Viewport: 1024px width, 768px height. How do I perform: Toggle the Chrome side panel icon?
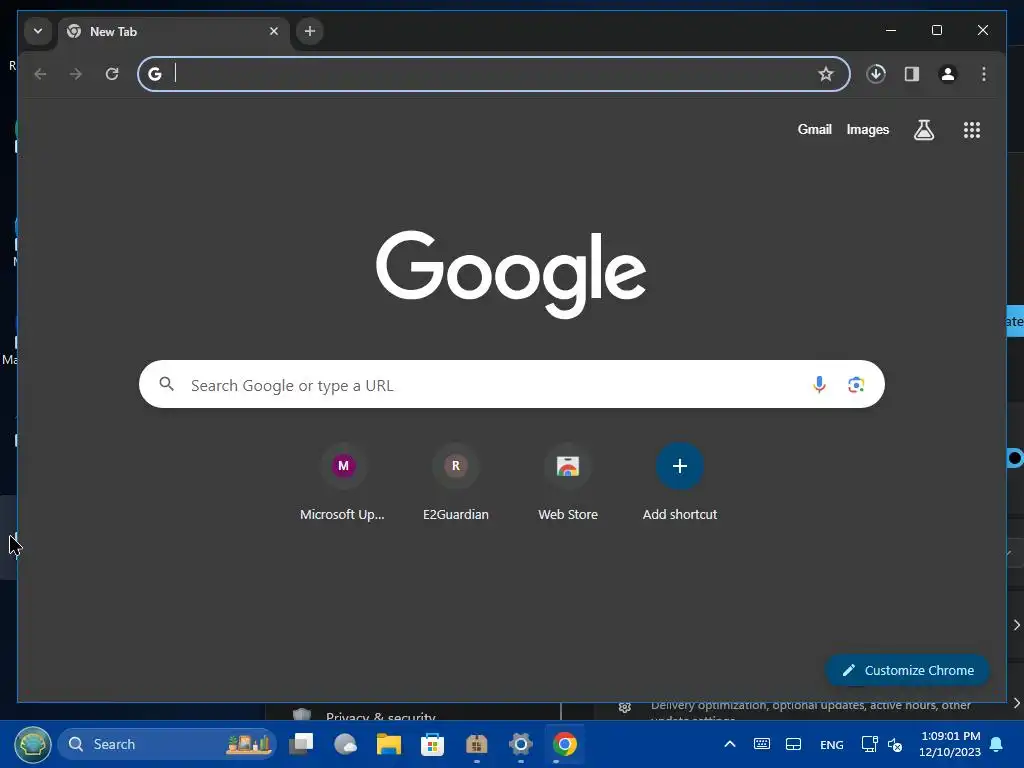tap(912, 74)
